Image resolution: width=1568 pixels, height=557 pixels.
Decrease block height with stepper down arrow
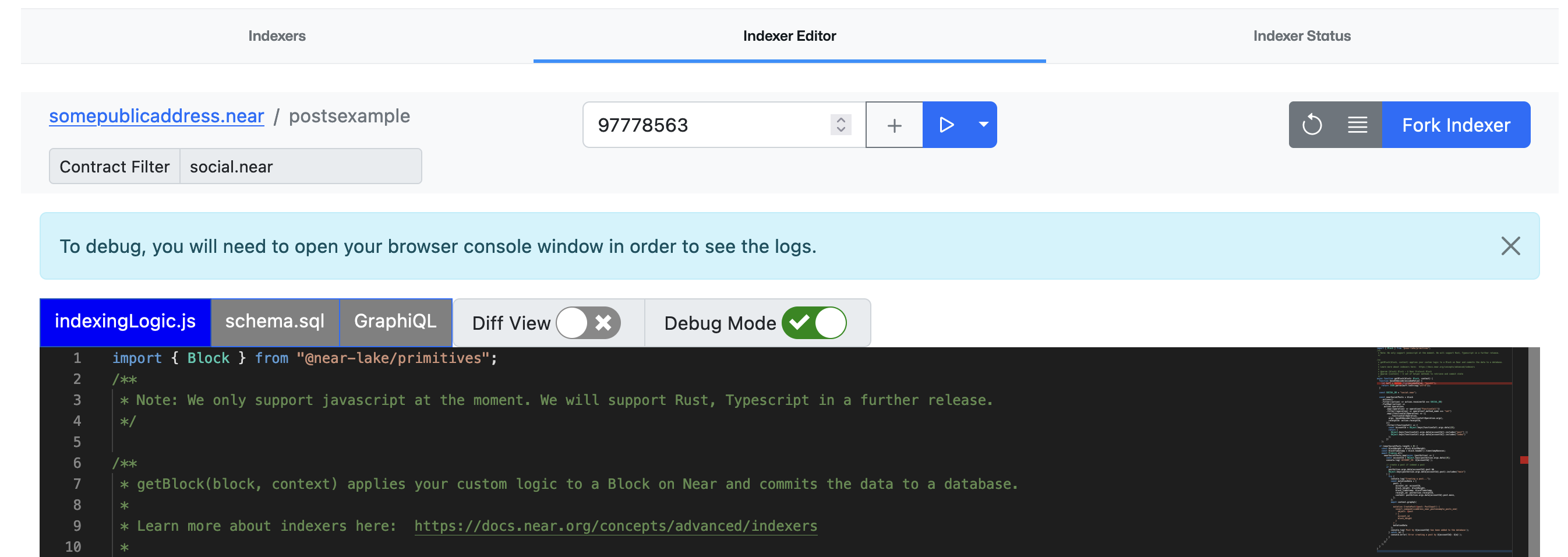click(x=840, y=130)
